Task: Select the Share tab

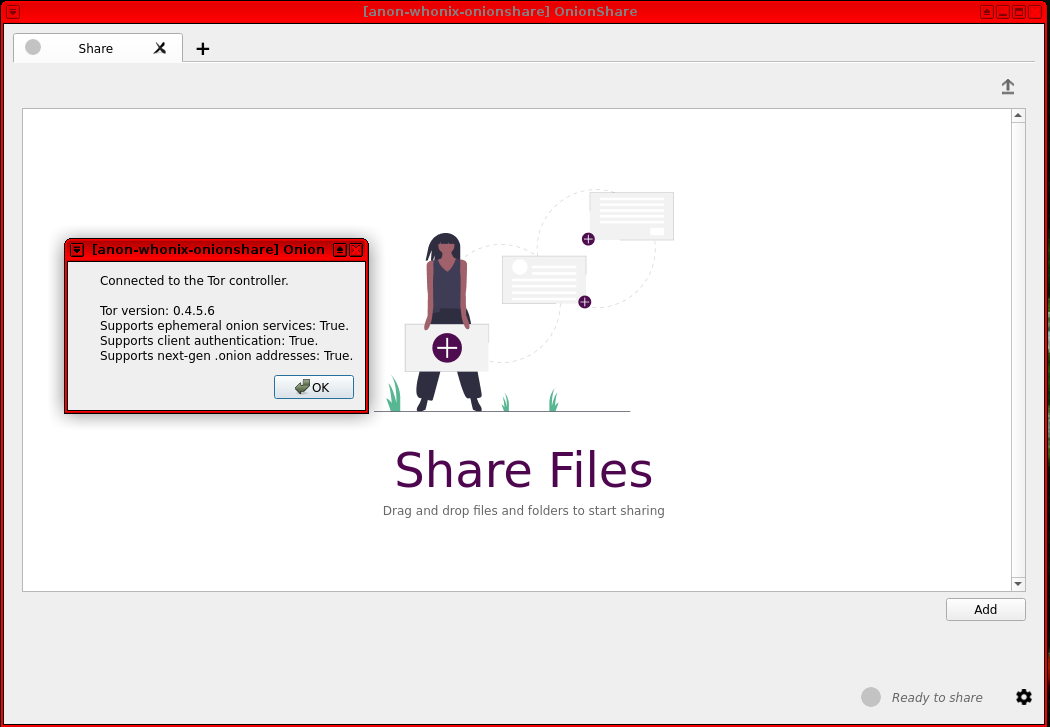Action: coord(96,48)
